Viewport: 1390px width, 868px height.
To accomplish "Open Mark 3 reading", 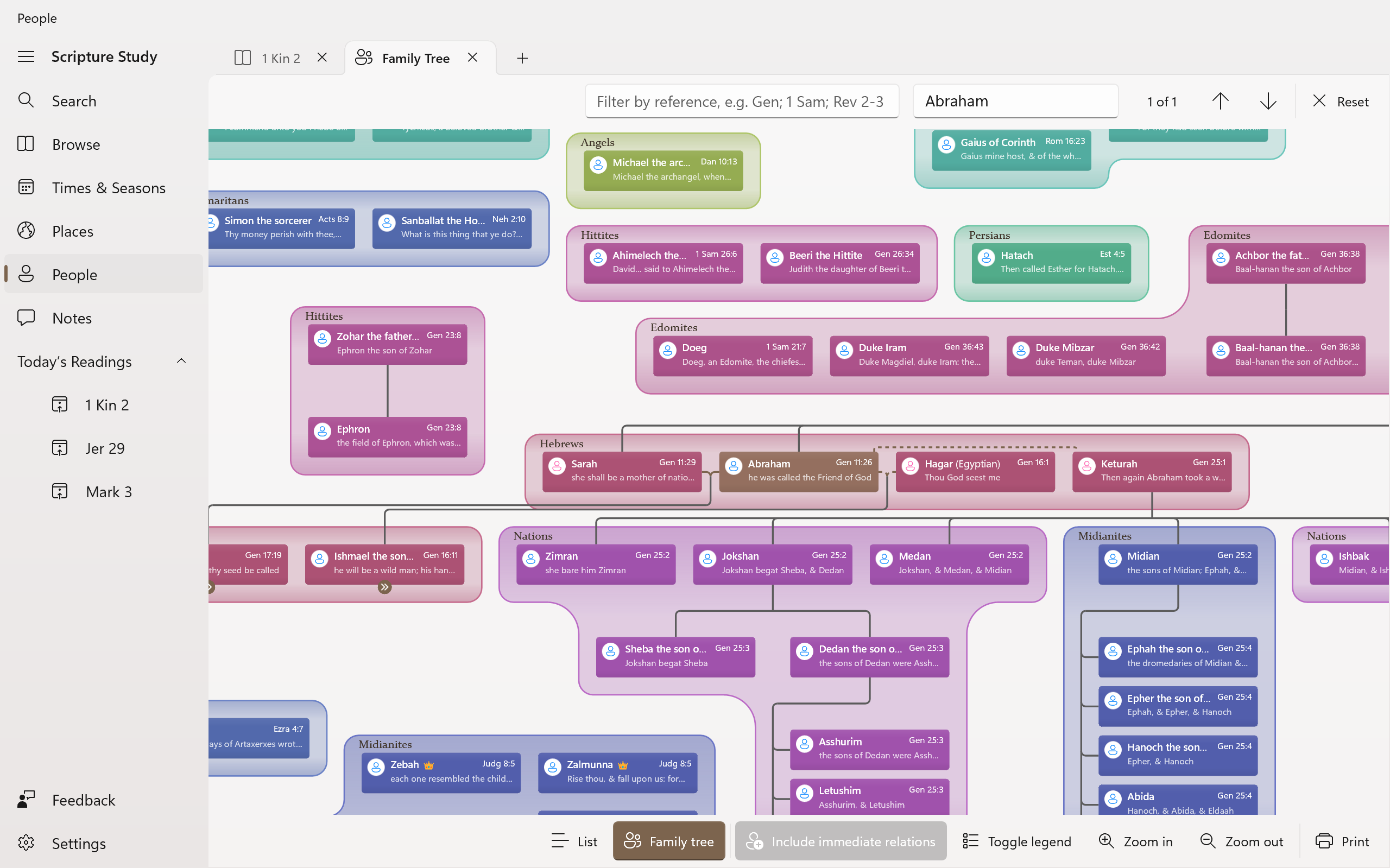I will [104, 491].
